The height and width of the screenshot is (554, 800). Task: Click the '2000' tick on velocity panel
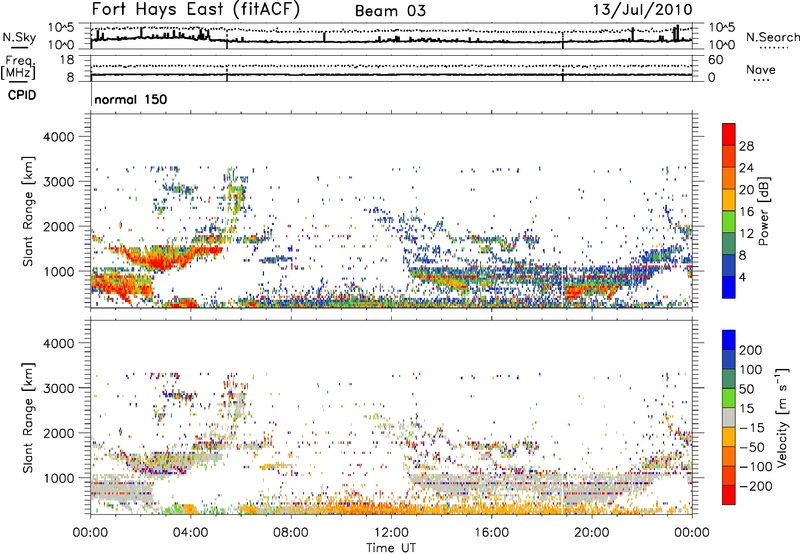[x=59, y=433]
